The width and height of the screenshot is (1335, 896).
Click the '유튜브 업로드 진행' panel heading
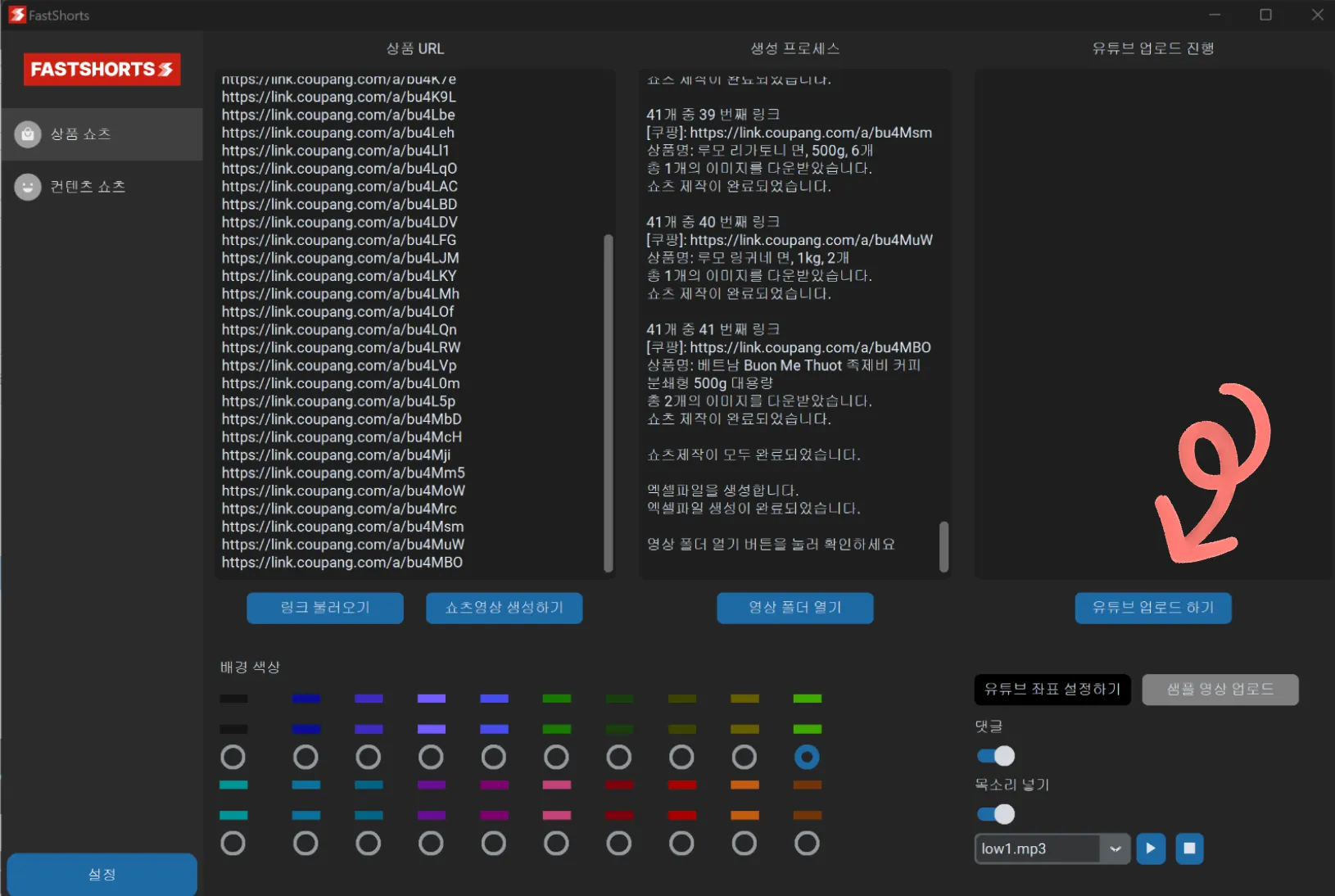click(x=1153, y=49)
